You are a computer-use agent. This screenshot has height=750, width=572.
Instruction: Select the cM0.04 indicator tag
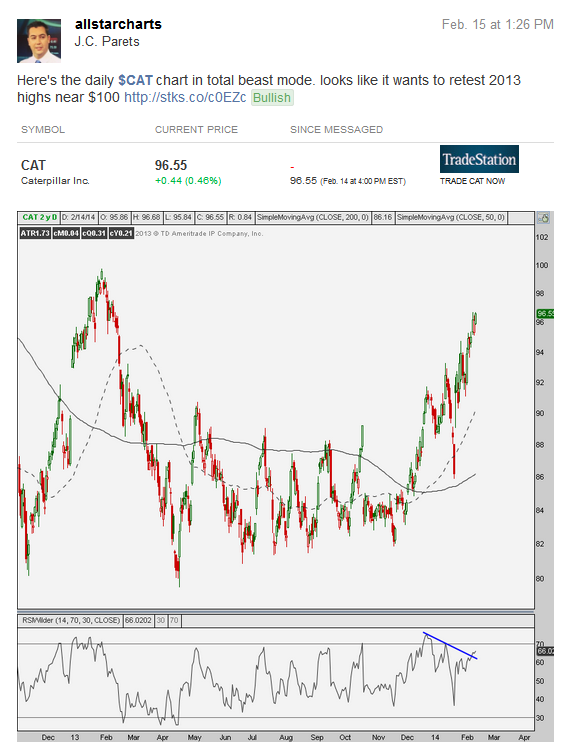[x=66, y=233]
